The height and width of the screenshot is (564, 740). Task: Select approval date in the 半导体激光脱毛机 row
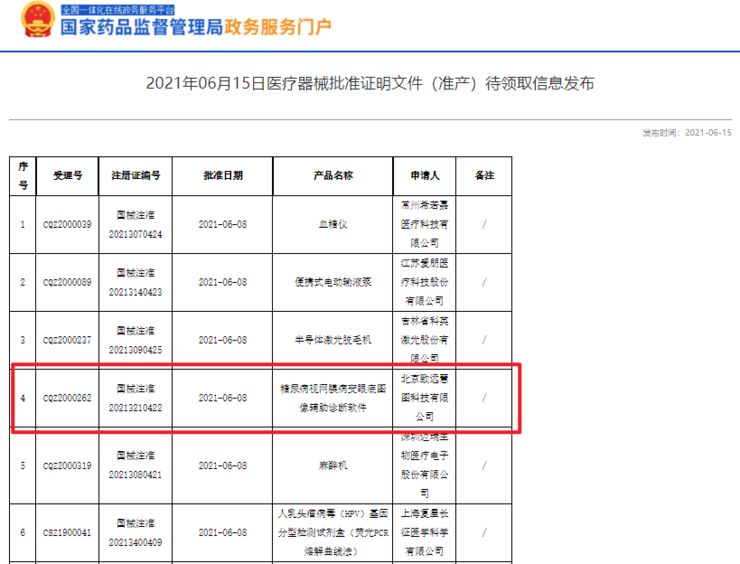[x=223, y=340]
